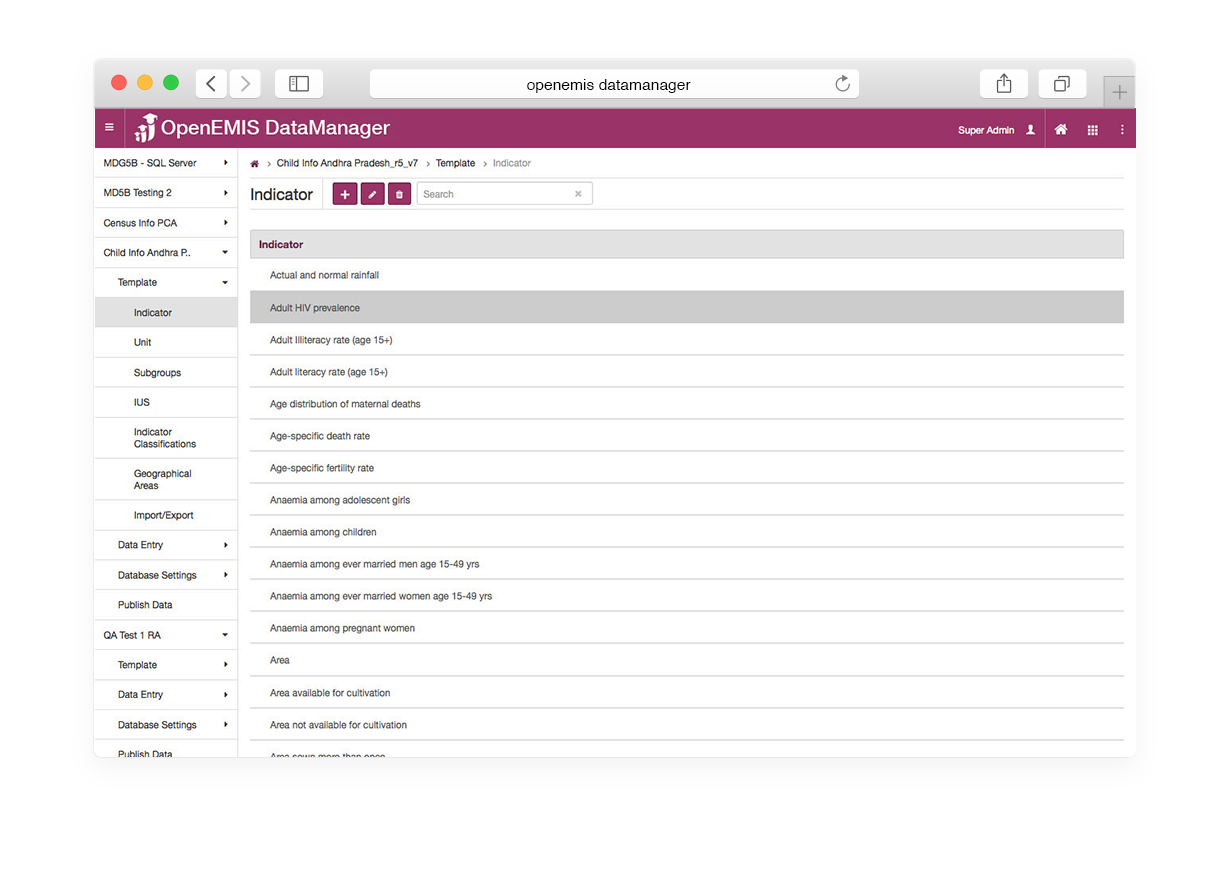Clear the search field with X icon
Viewport: 1230px width, 896px height.
coord(578,194)
